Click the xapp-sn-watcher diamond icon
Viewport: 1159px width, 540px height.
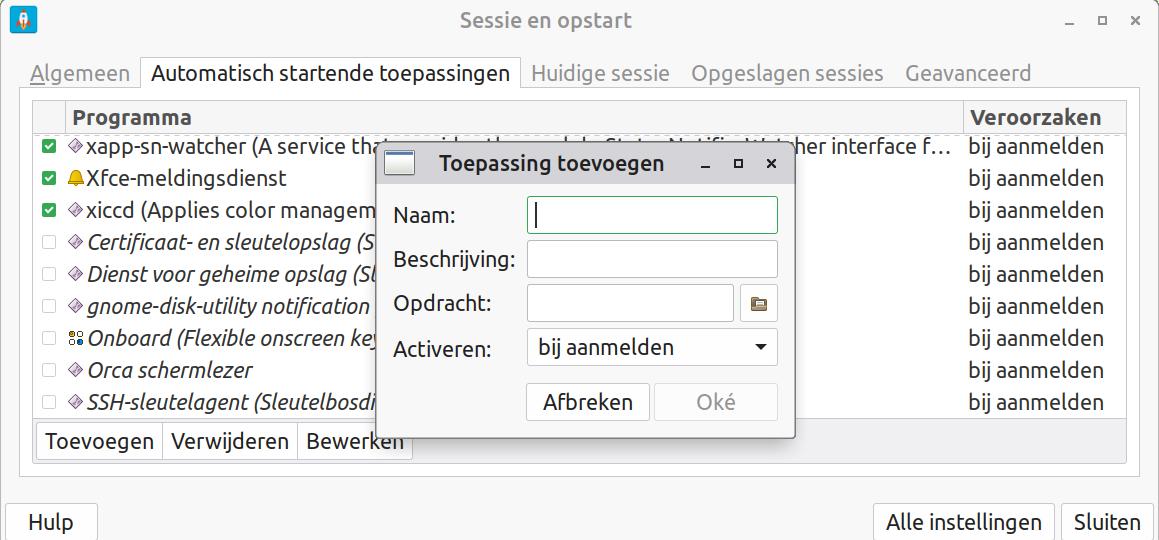click(75, 146)
